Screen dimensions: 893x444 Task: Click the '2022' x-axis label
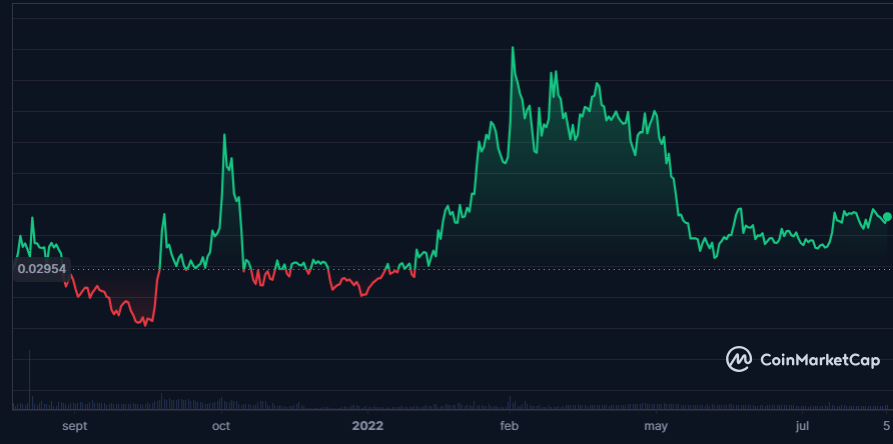[368, 426]
